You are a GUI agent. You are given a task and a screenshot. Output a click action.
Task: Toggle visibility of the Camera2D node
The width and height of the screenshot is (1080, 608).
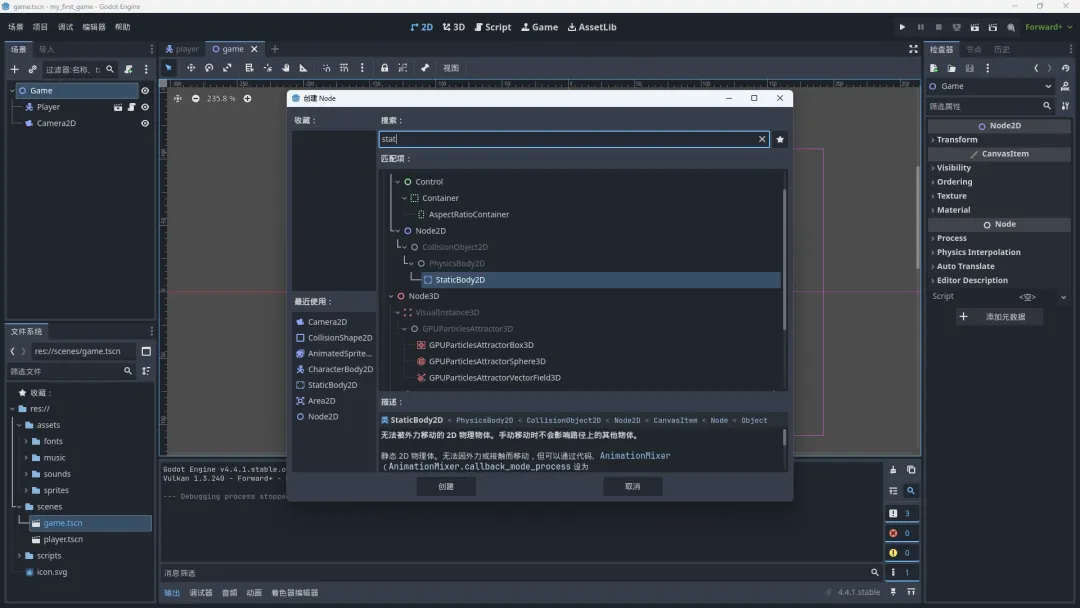pyautogui.click(x=145, y=124)
